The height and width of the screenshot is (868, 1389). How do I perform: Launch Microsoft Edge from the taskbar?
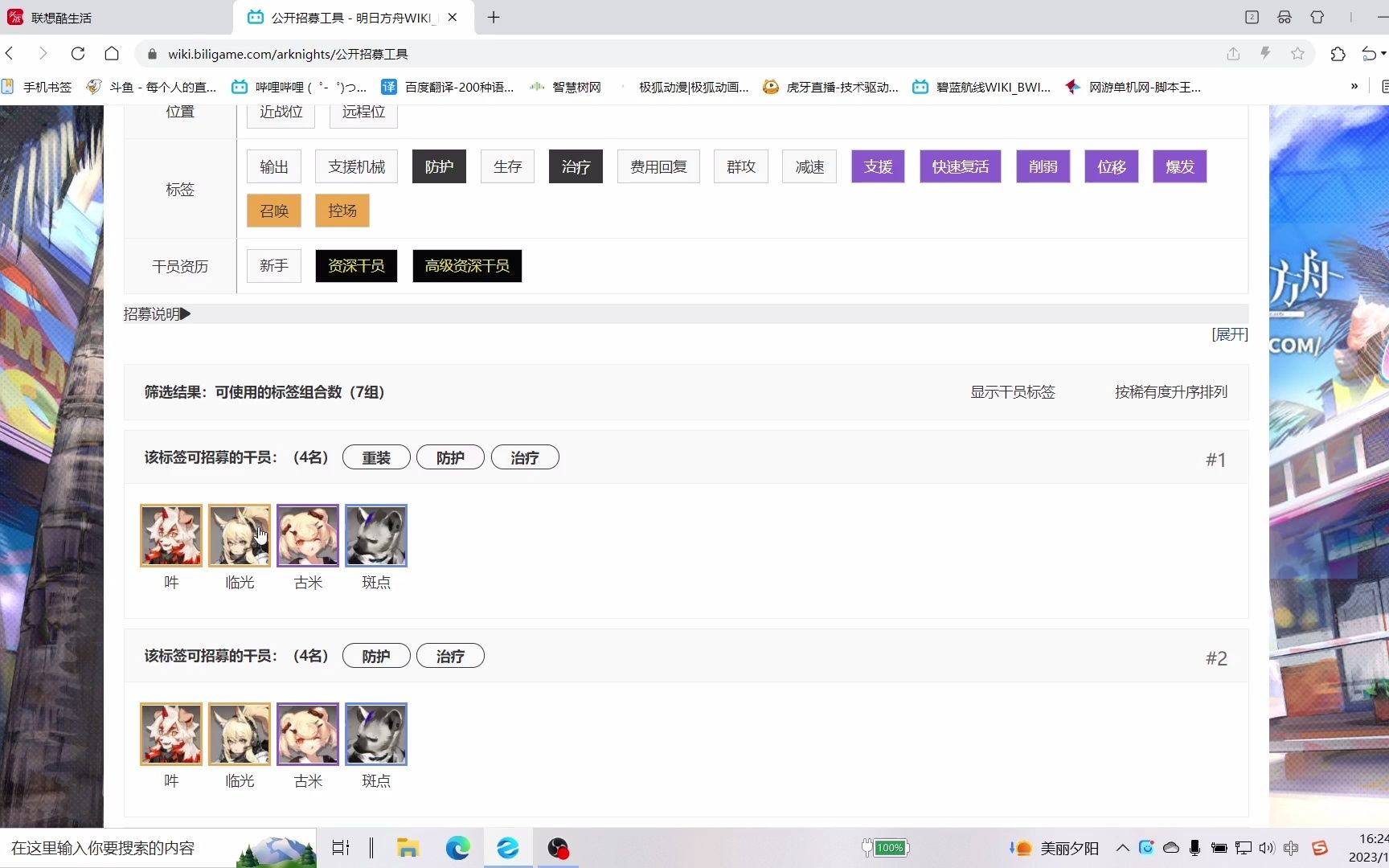tap(458, 848)
